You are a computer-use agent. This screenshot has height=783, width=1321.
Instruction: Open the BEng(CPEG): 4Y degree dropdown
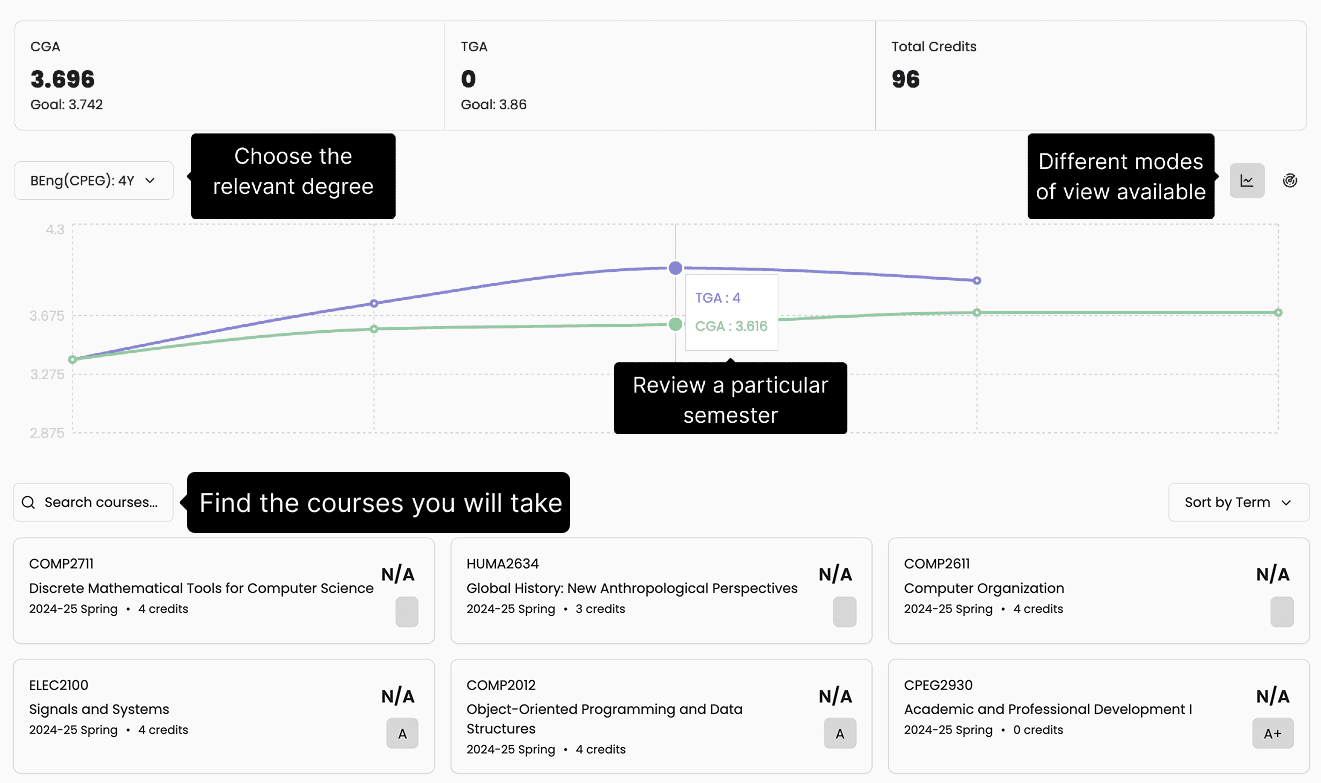click(93, 180)
